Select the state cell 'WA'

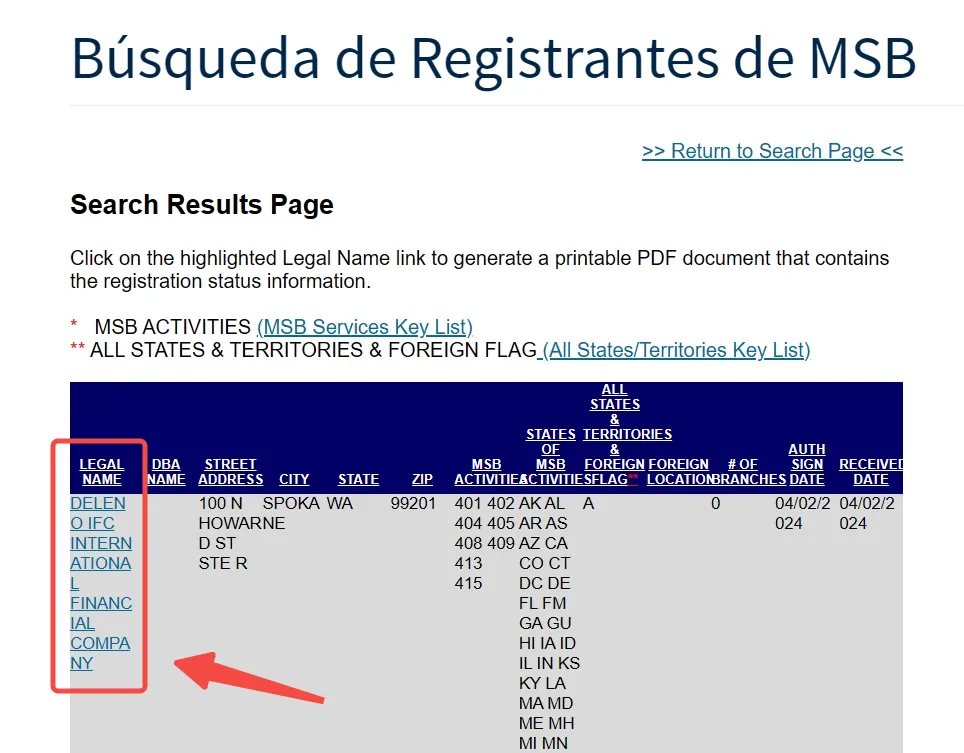point(339,503)
